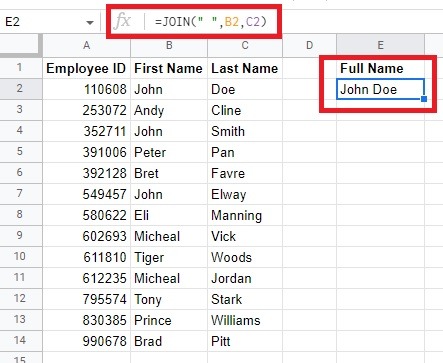This screenshot has height=363, width=443.
Task: Click cell with ID 253072
Action: (x=87, y=110)
